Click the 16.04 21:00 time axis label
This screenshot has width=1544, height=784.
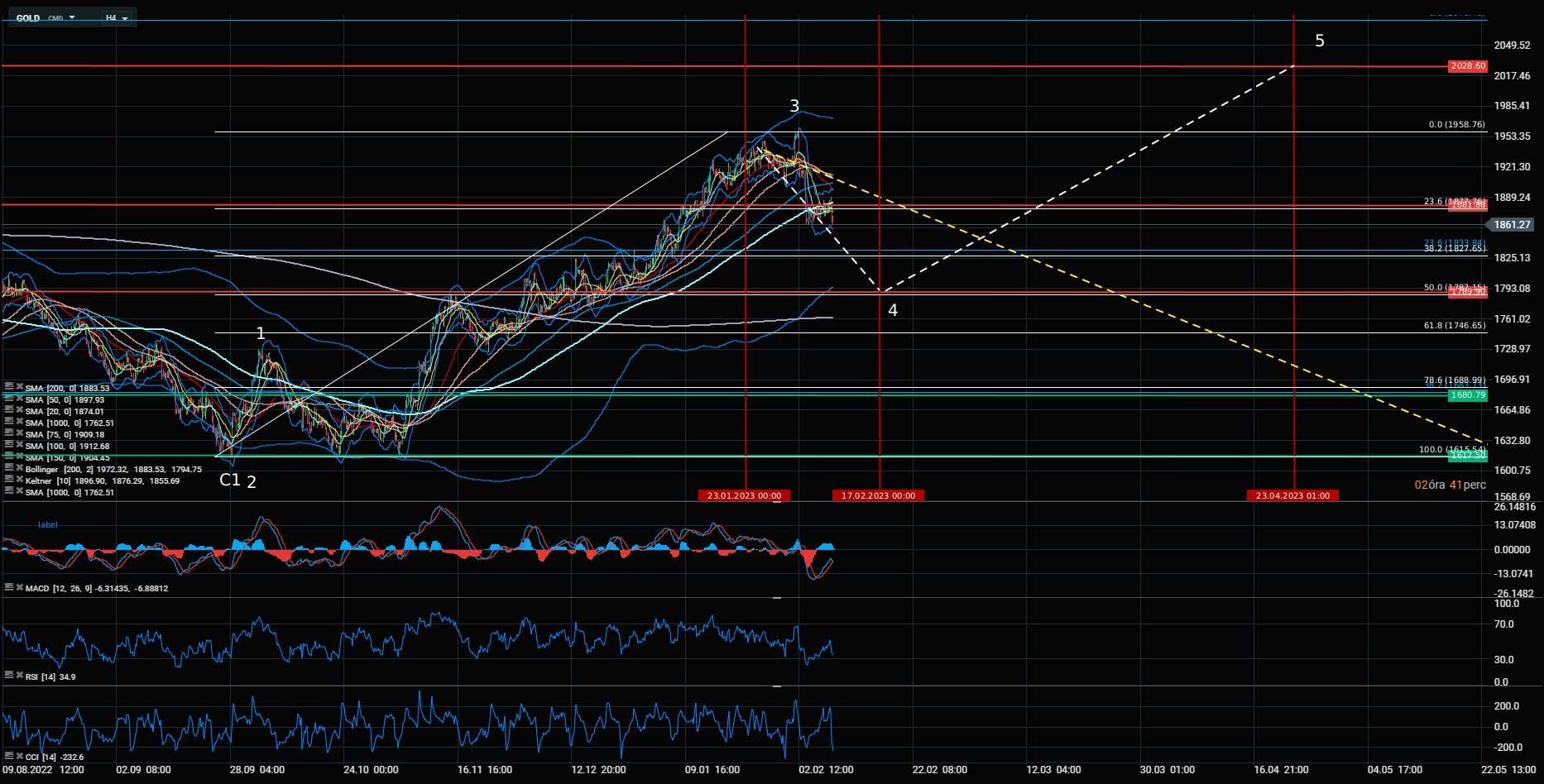click(1281, 770)
